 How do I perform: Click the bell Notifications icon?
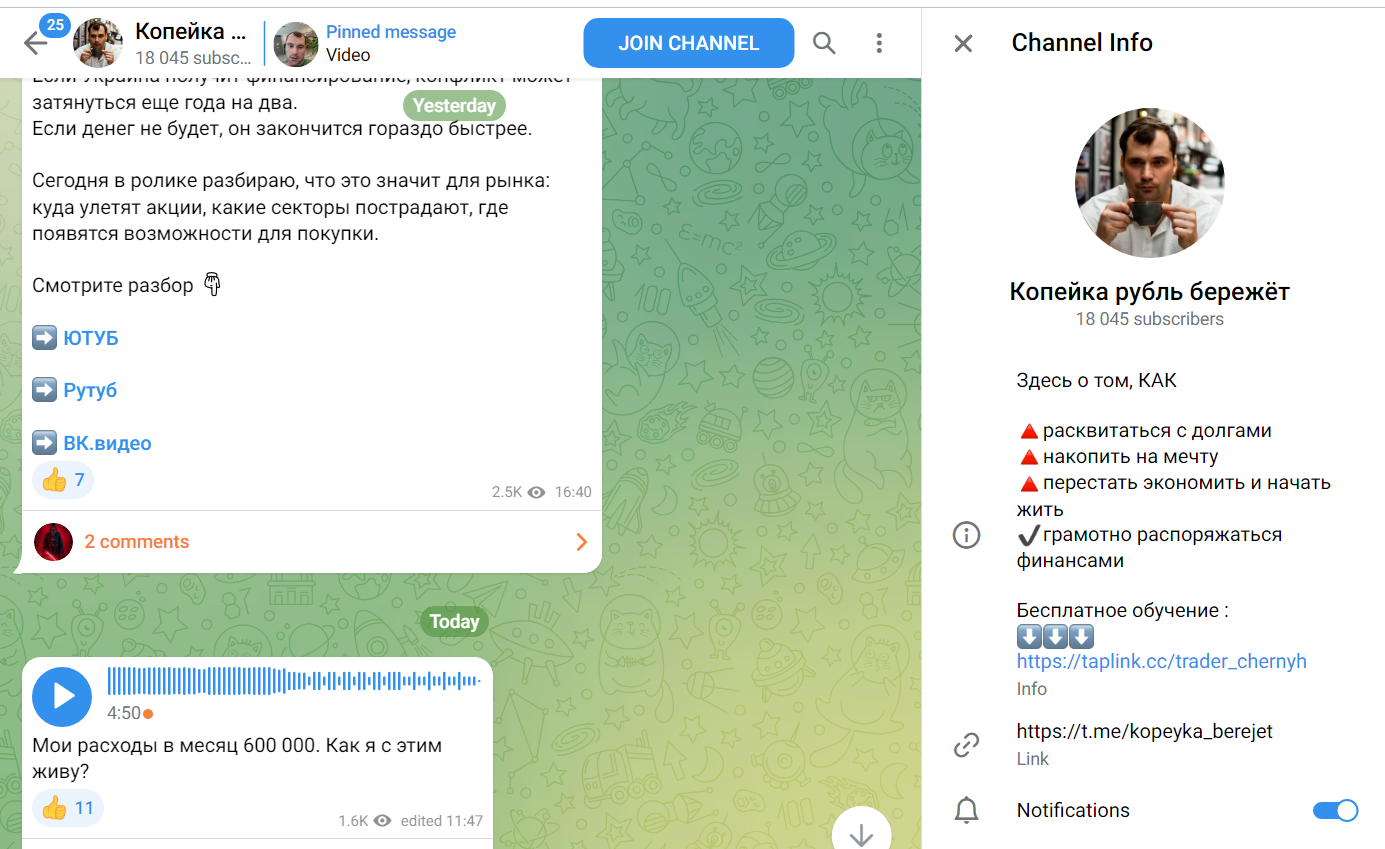click(x=966, y=811)
